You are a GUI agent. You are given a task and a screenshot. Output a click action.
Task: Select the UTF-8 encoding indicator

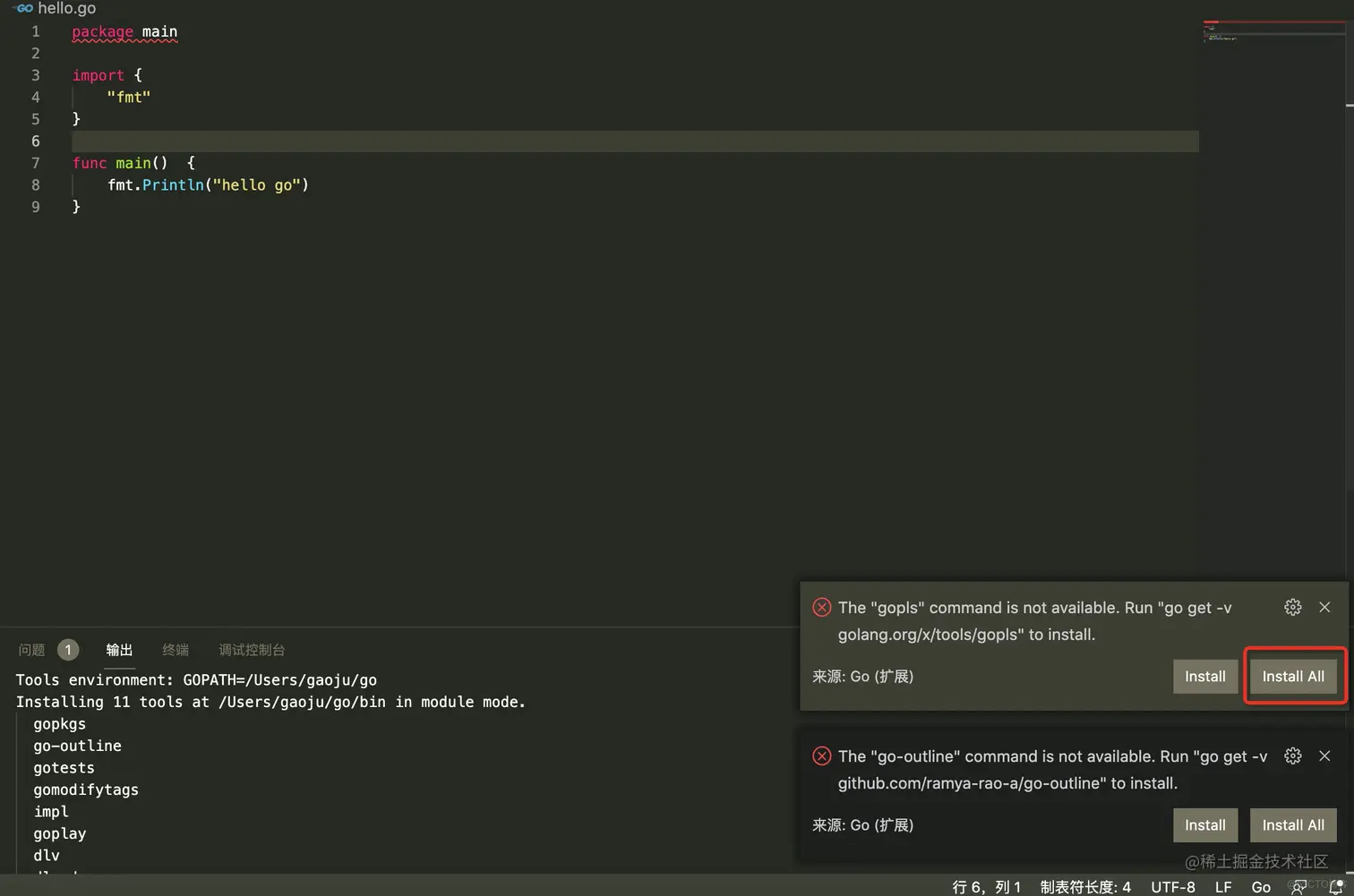pos(1172,886)
